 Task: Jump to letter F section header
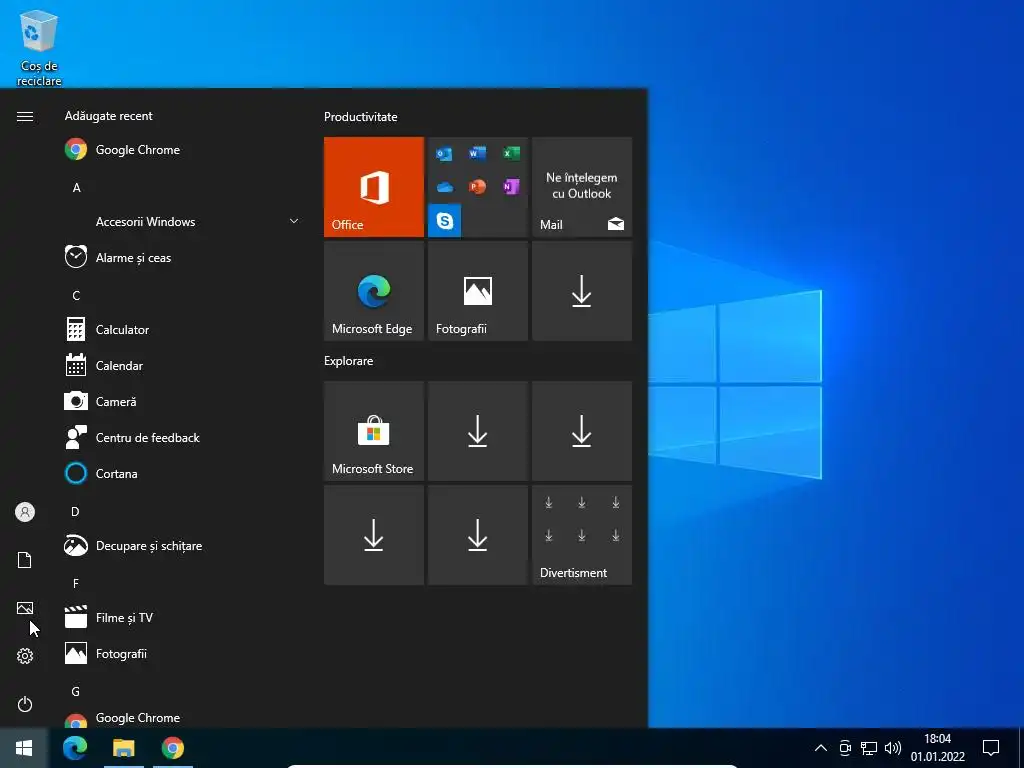coord(76,584)
